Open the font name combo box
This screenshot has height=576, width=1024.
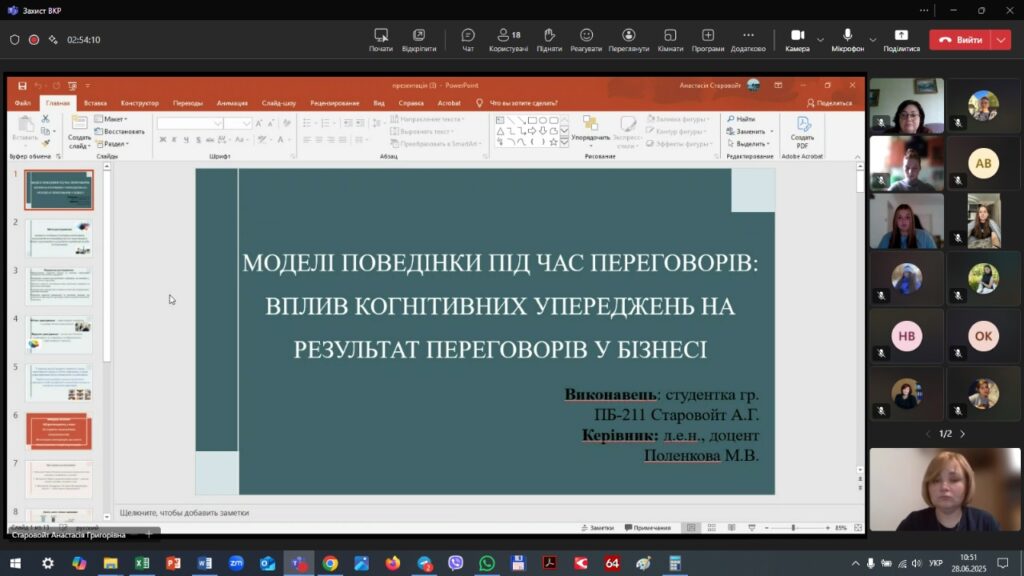[190, 123]
